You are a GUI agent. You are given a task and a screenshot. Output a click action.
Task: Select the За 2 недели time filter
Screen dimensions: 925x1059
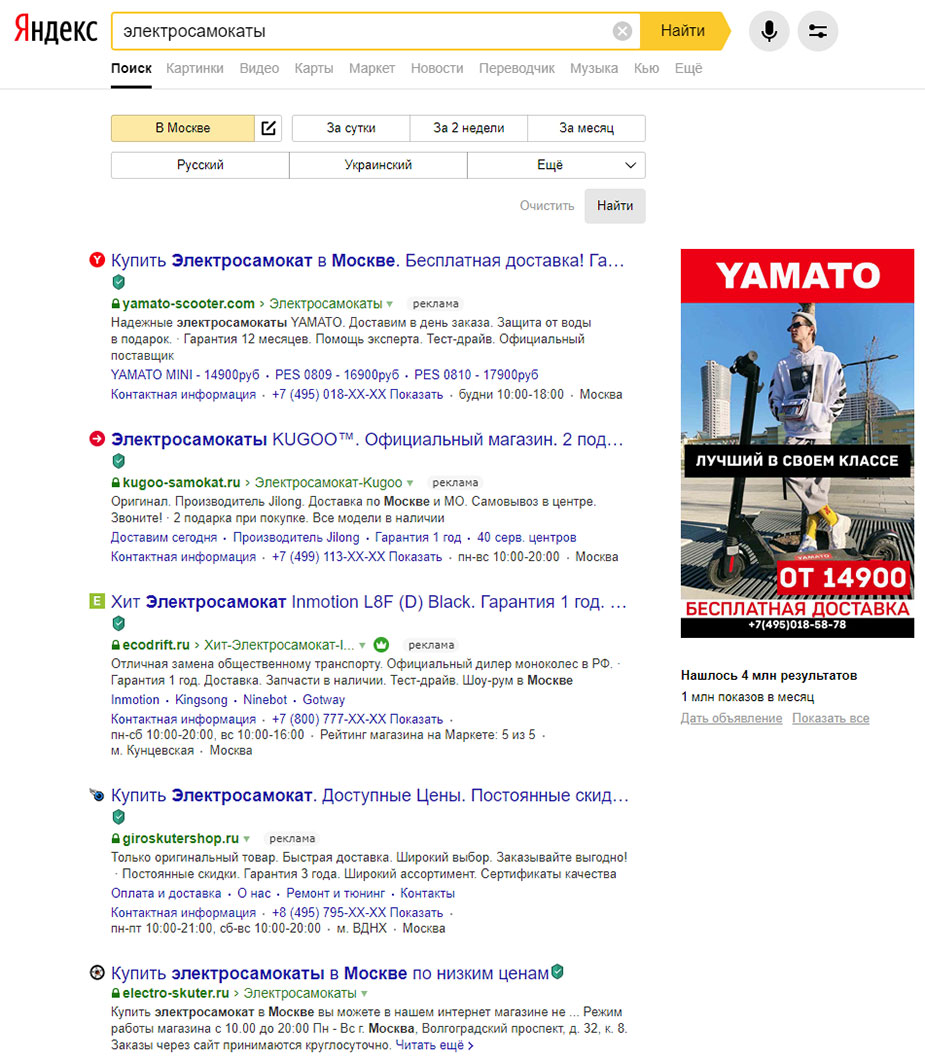pyautogui.click(x=469, y=128)
